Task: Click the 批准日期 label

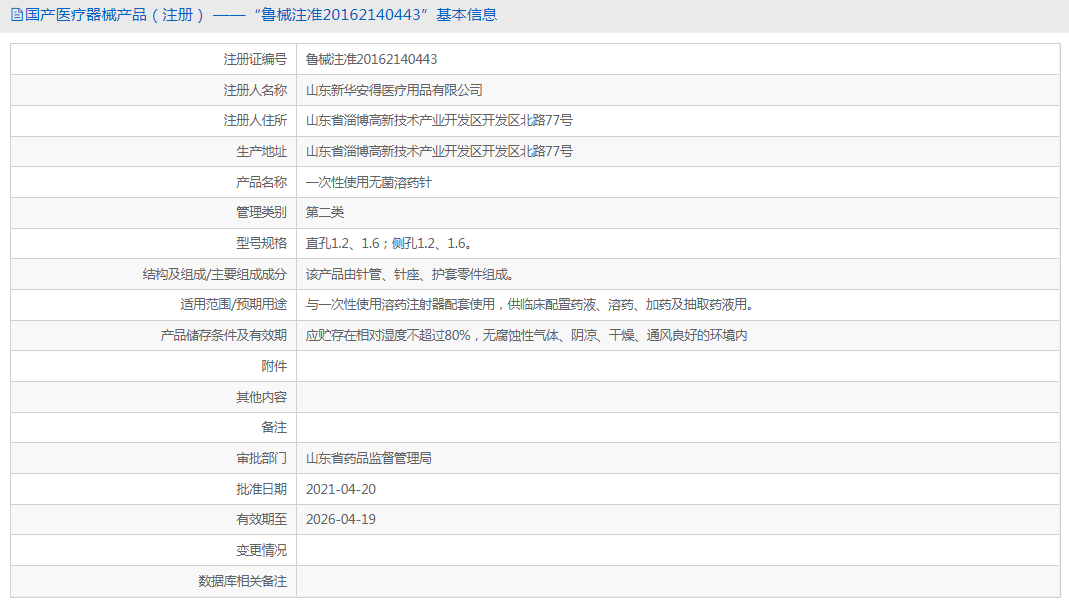Action: [261, 489]
